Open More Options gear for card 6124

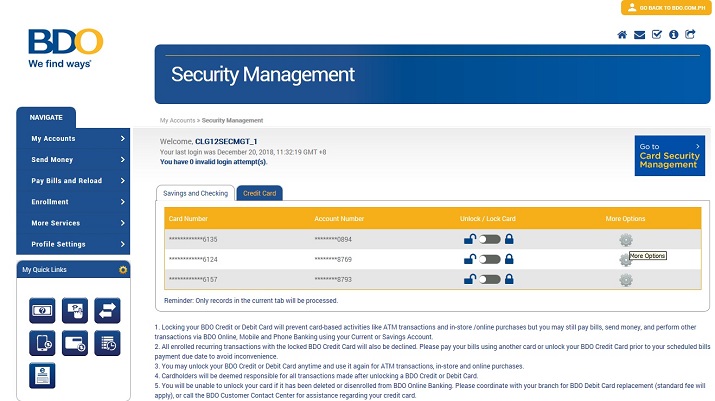click(625, 260)
